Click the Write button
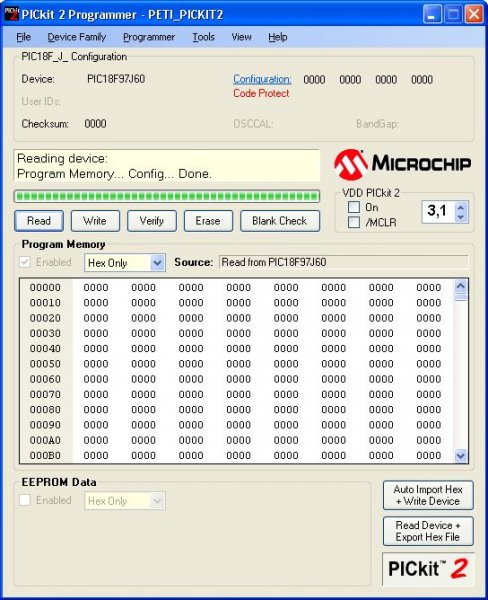Image resolution: width=488 pixels, height=600 pixels. [x=95, y=221]
